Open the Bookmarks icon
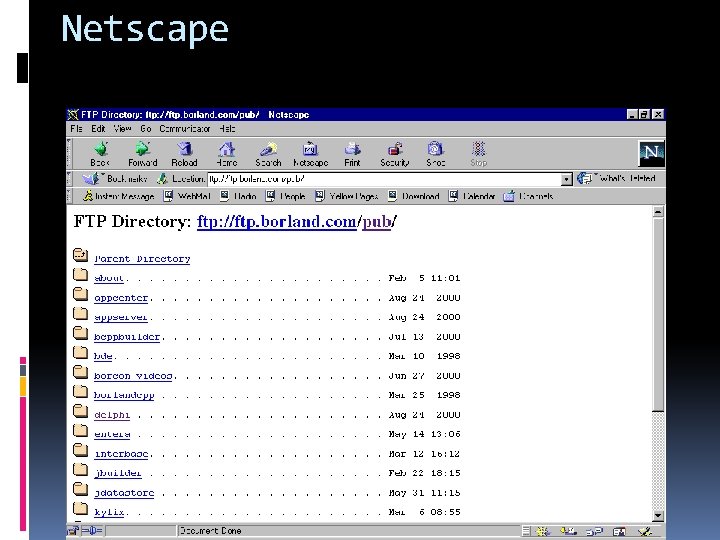 [114, 179]
